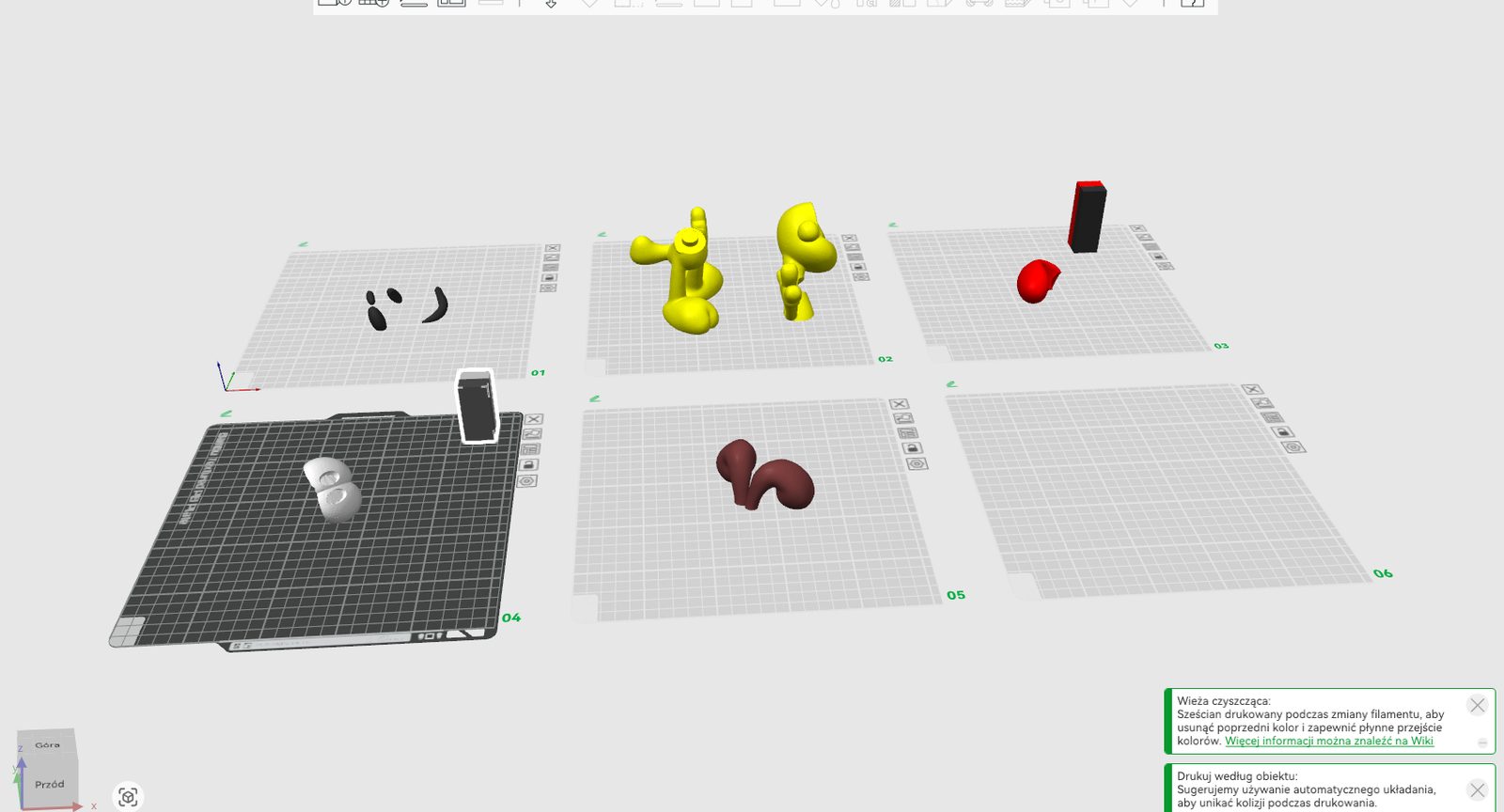Edit plate 04 name with pencil icon

click(x=226, y=414)
